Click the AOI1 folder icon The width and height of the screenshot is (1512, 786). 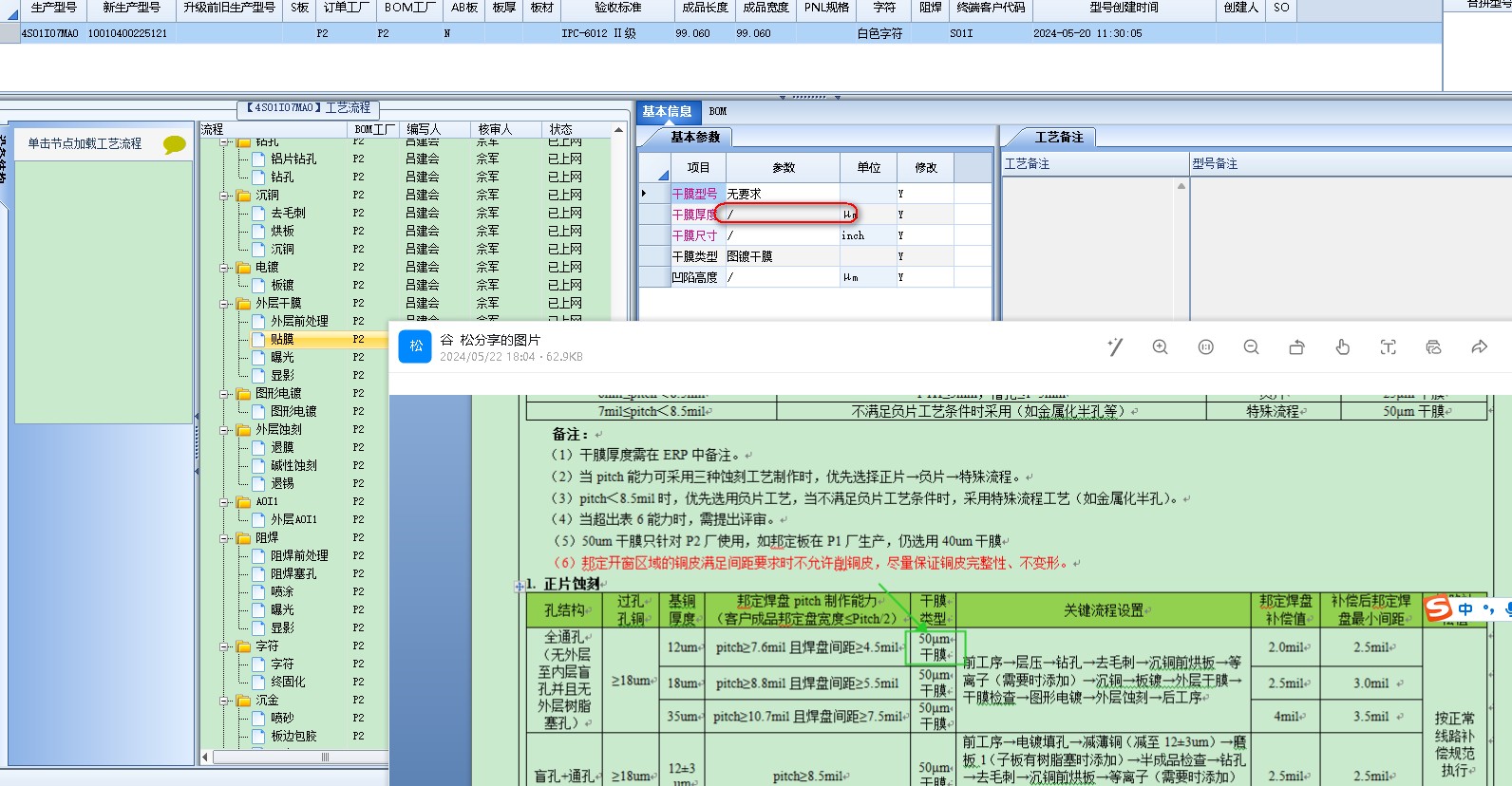click(x=243, y=502)
